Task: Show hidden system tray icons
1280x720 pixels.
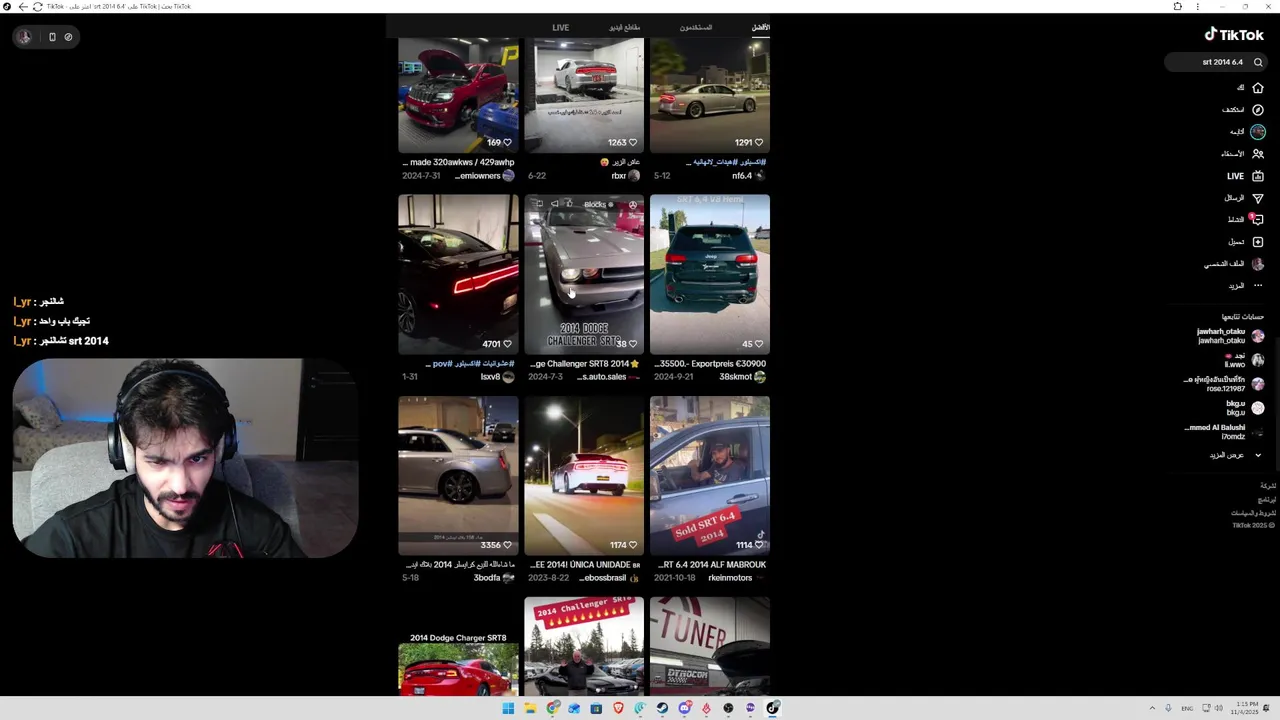Action: click(1151, 708)
